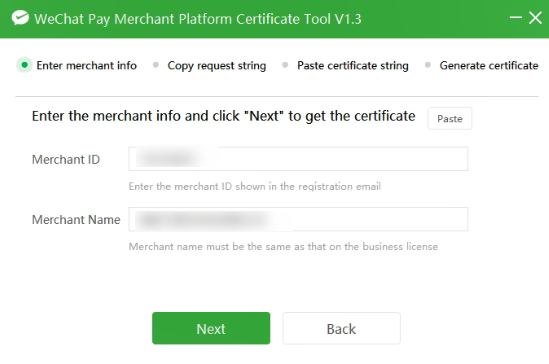Click the WeChat Pay logo icon

(x=20, y=18)
